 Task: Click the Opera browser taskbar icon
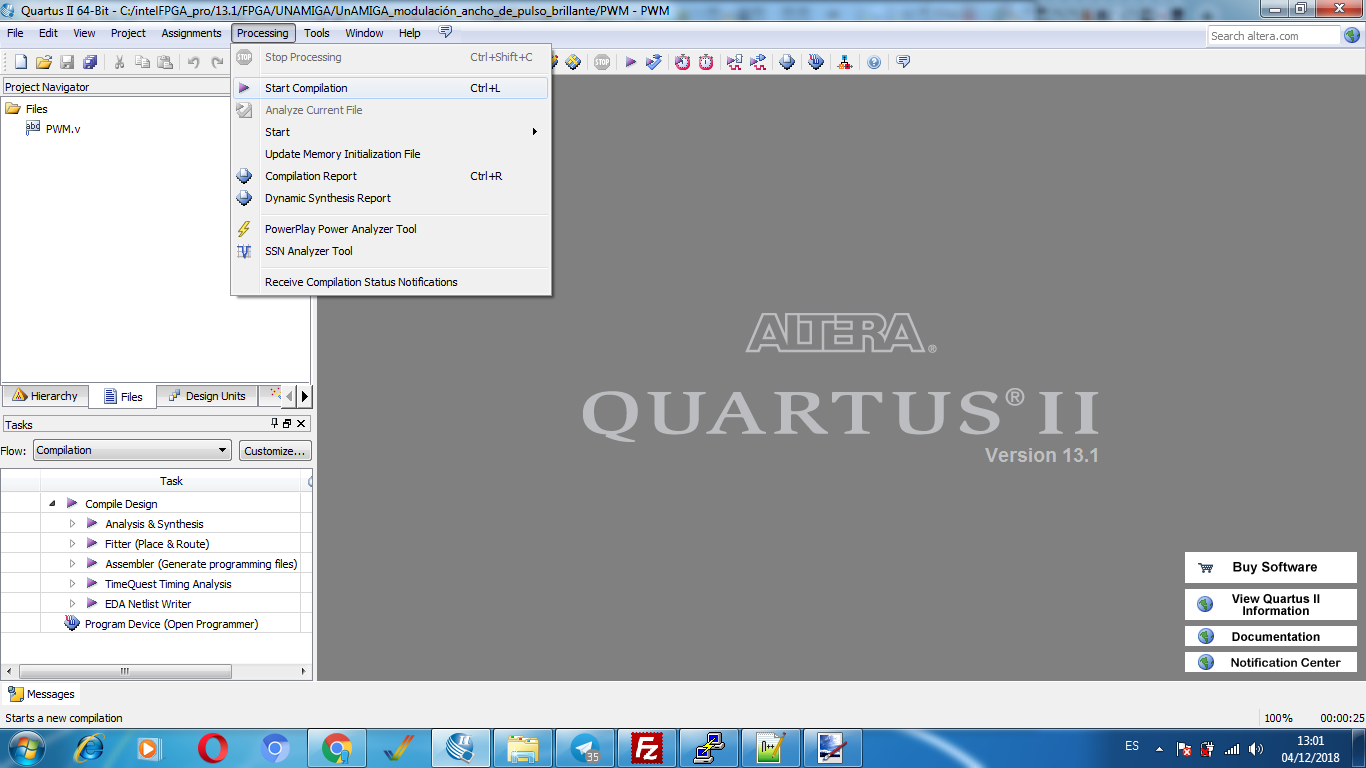pyautogui.click(x=212, y=748)
